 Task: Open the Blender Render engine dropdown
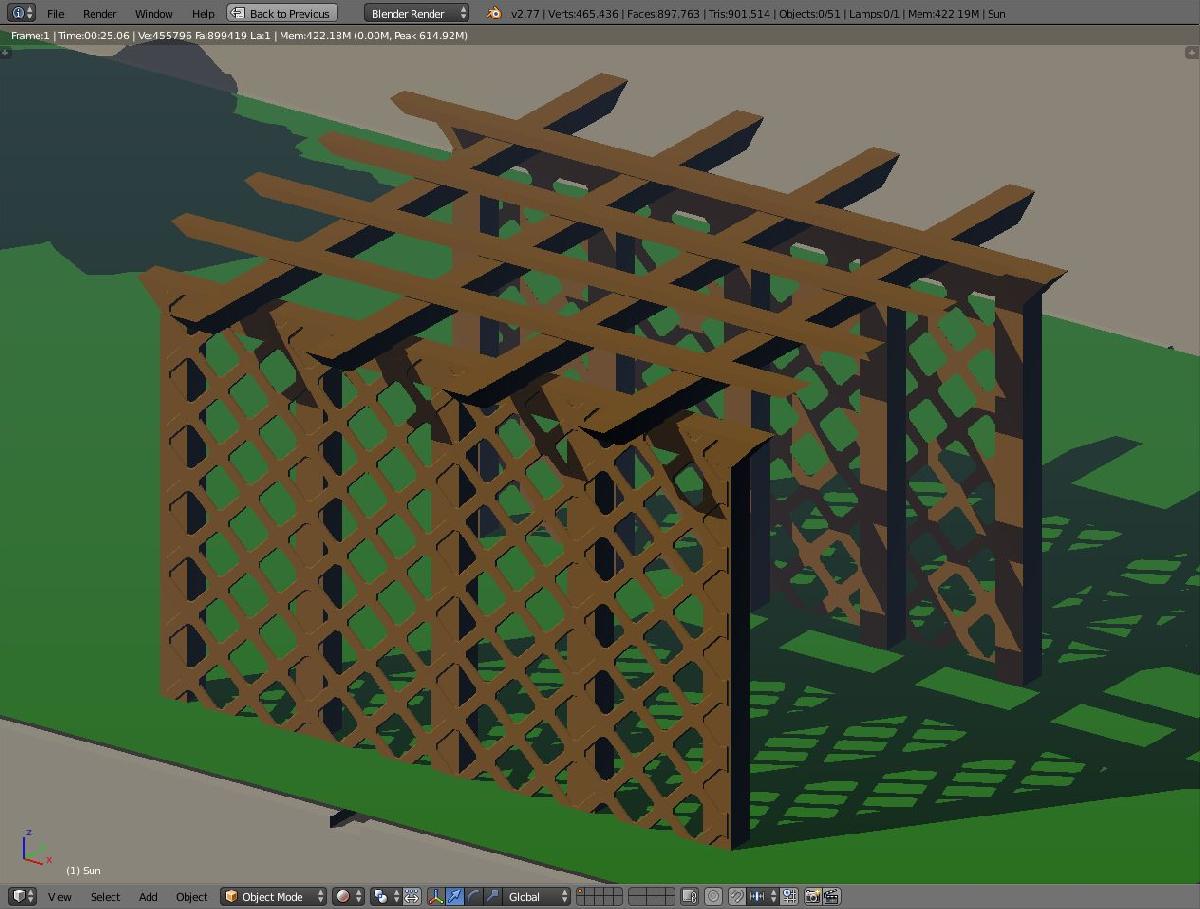(x=417, y=13)
